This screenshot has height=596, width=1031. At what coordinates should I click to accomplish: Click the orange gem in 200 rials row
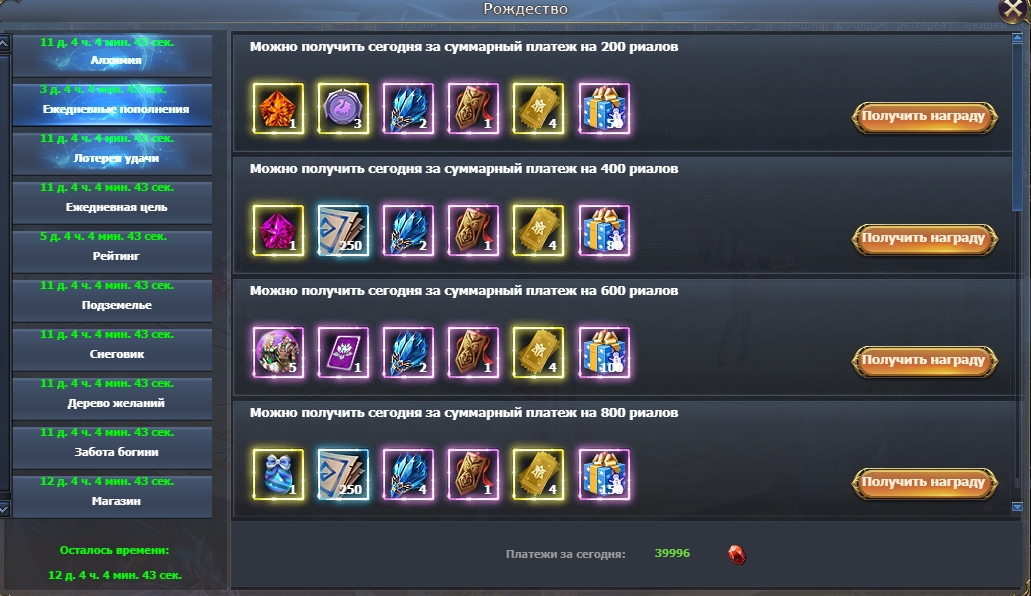pos(278,109)
